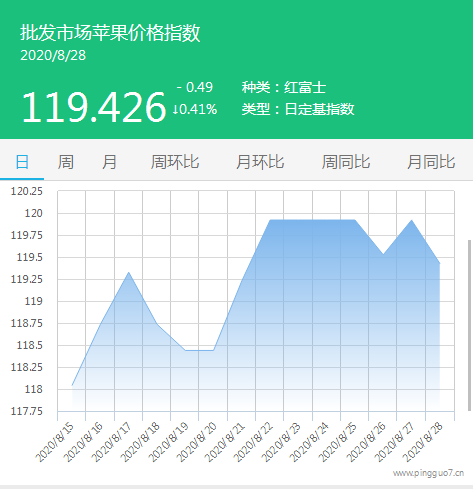Click the 种类：红富士 label
Image resolution: width=473 pixels, height=489 pixels.
point(284,87)
